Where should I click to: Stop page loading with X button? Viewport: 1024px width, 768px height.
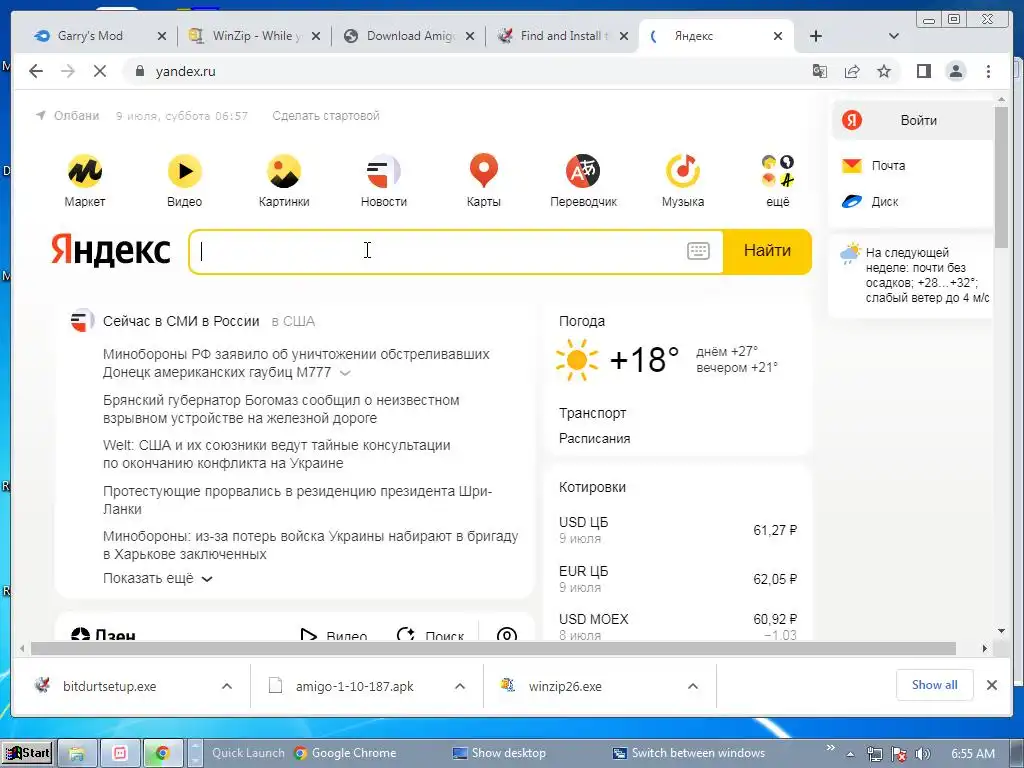(x=100, y=71)
